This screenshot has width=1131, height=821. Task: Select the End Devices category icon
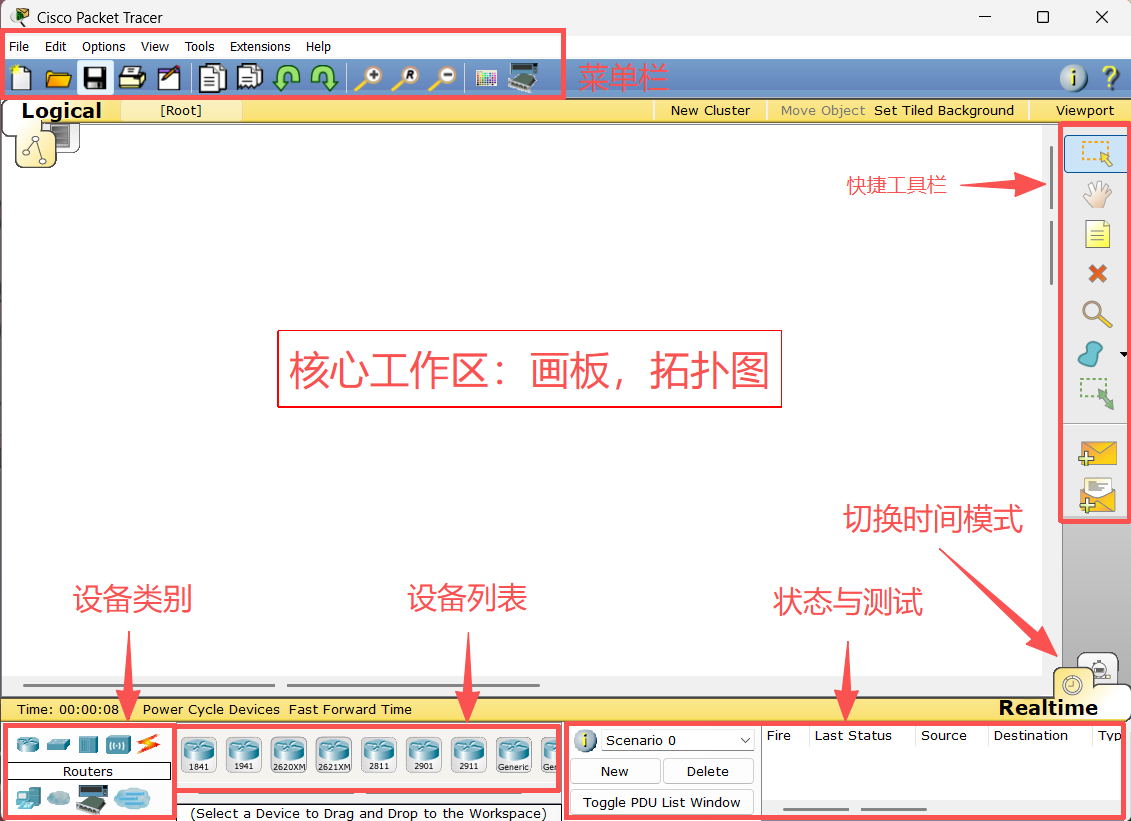[29, 798]
